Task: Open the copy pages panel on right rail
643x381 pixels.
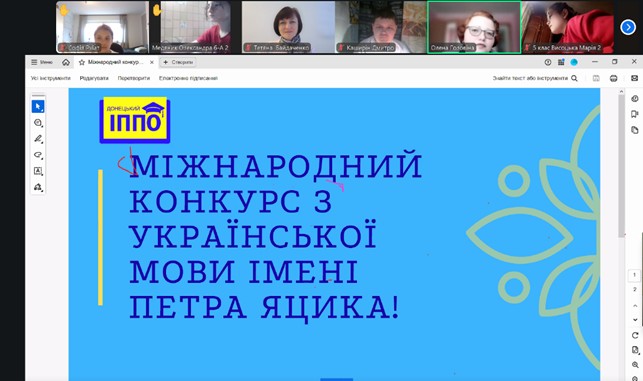Action: (635, 130)
